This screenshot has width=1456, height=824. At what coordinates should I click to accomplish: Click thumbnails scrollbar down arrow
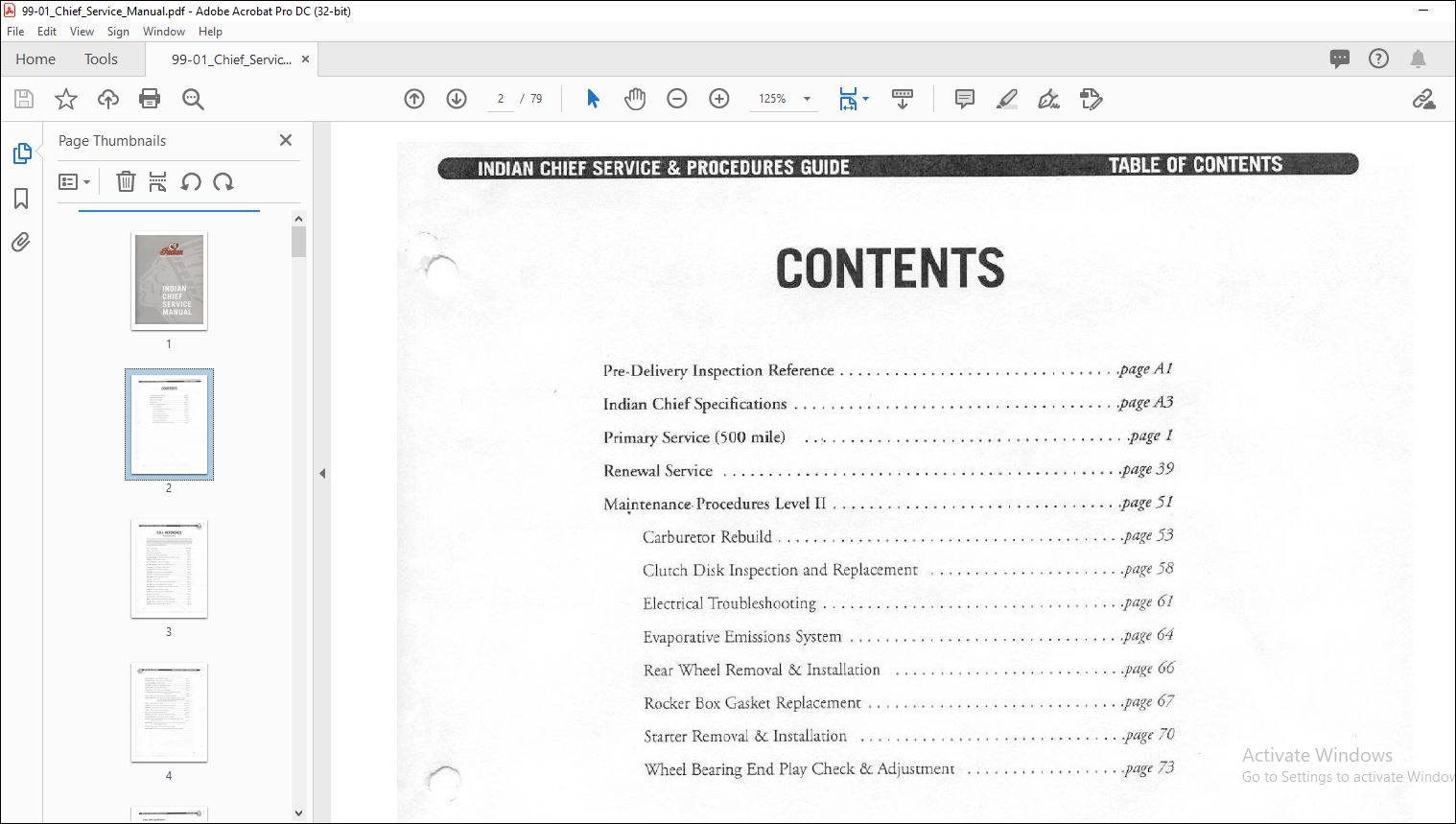point(298,813)
